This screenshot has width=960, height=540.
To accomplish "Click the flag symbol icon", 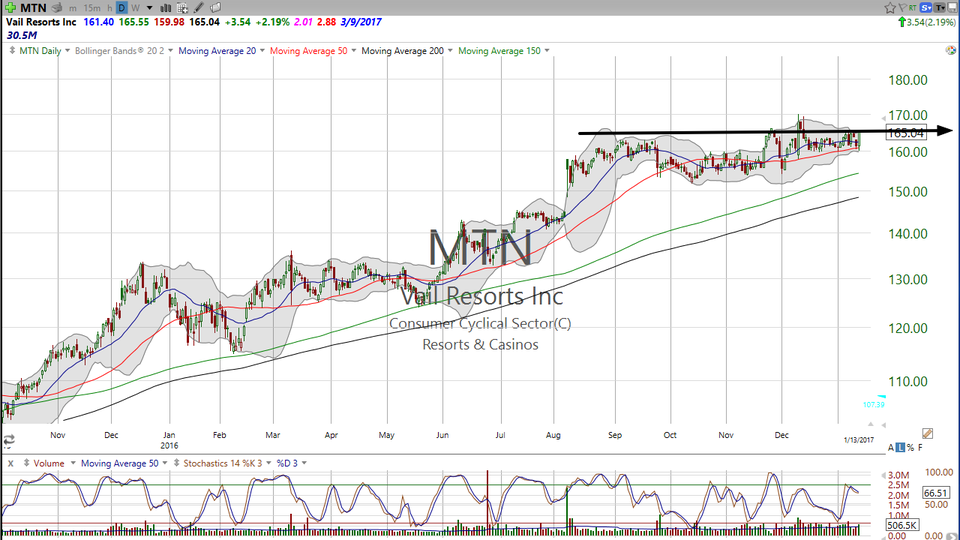I will point(902,7).
